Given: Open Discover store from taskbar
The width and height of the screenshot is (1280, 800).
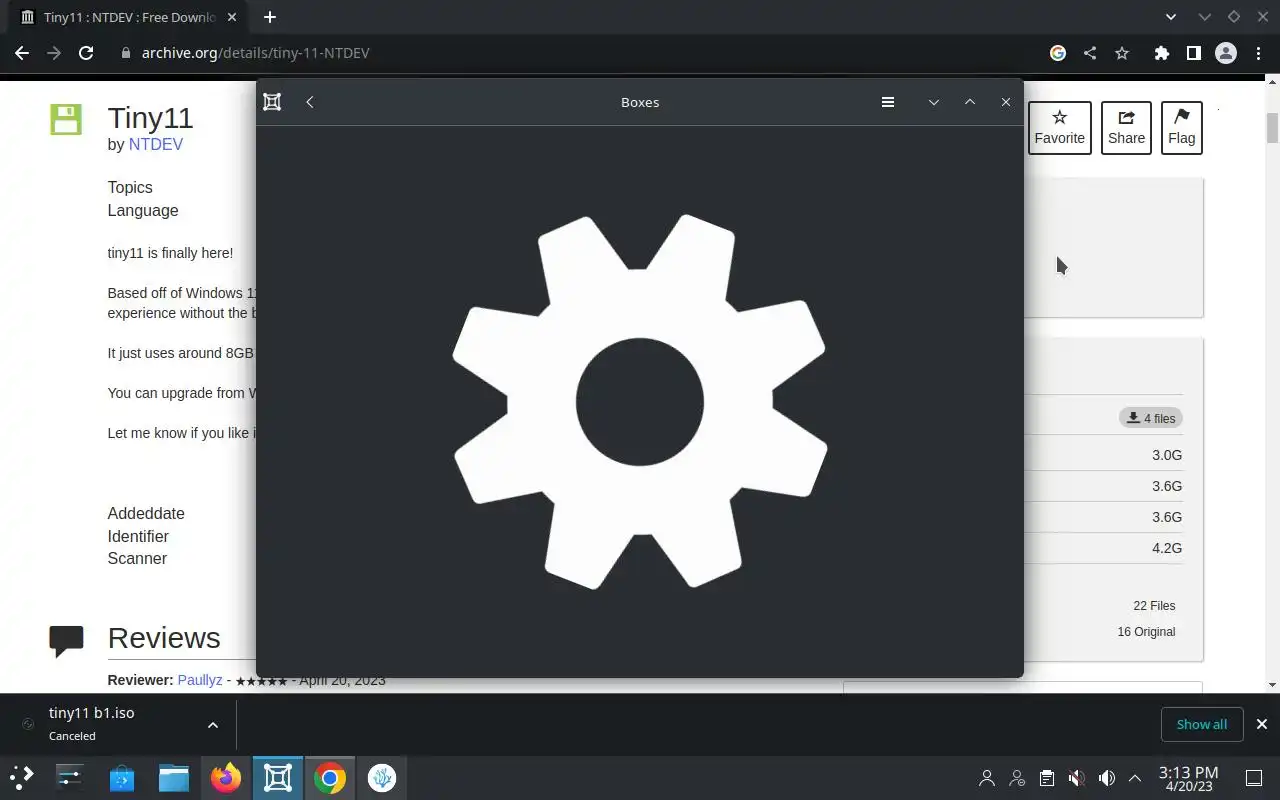Looking at the screenshot, I should click(x=122, y=777).
